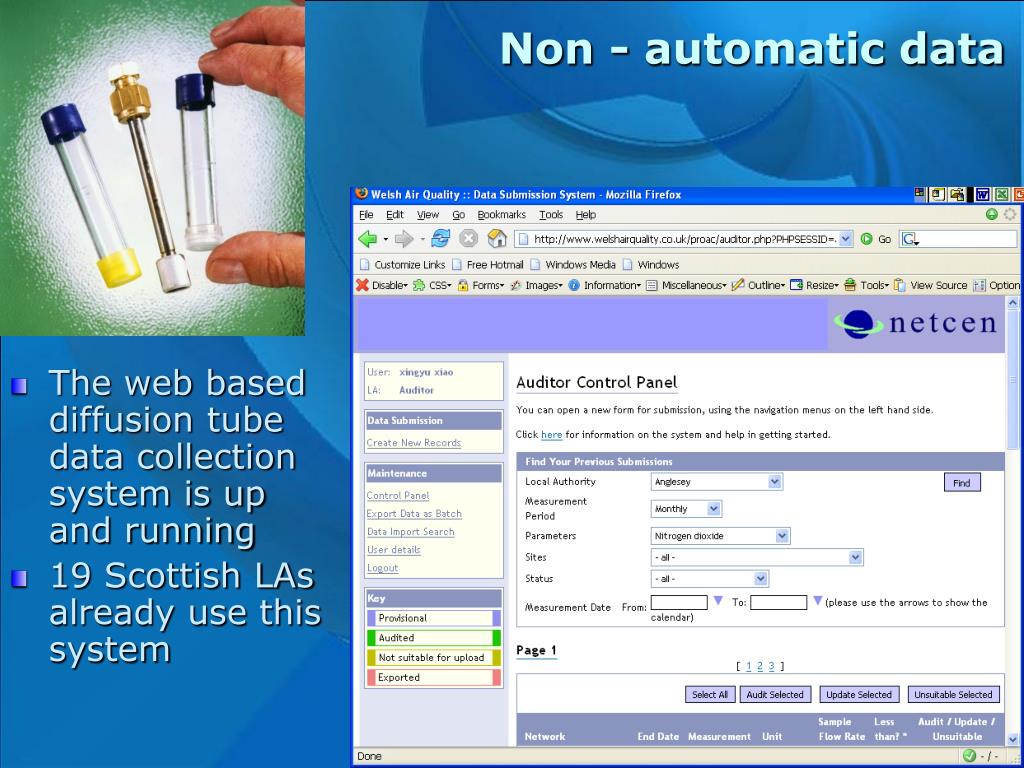
Task: Click the page vertical scrollbar
Action: pos(1013,520)
